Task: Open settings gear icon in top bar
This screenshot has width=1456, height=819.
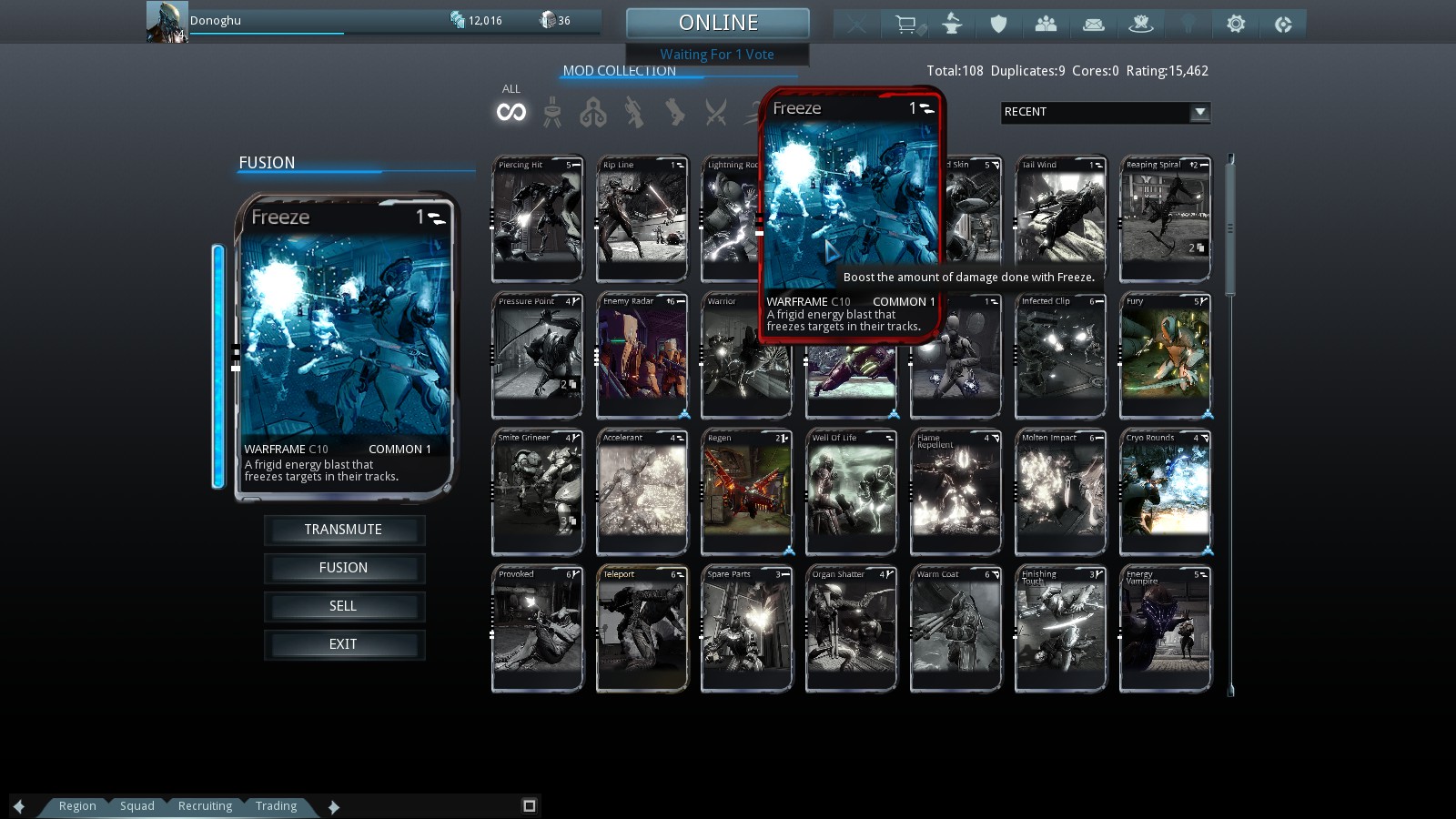Action: point(1235,25)
